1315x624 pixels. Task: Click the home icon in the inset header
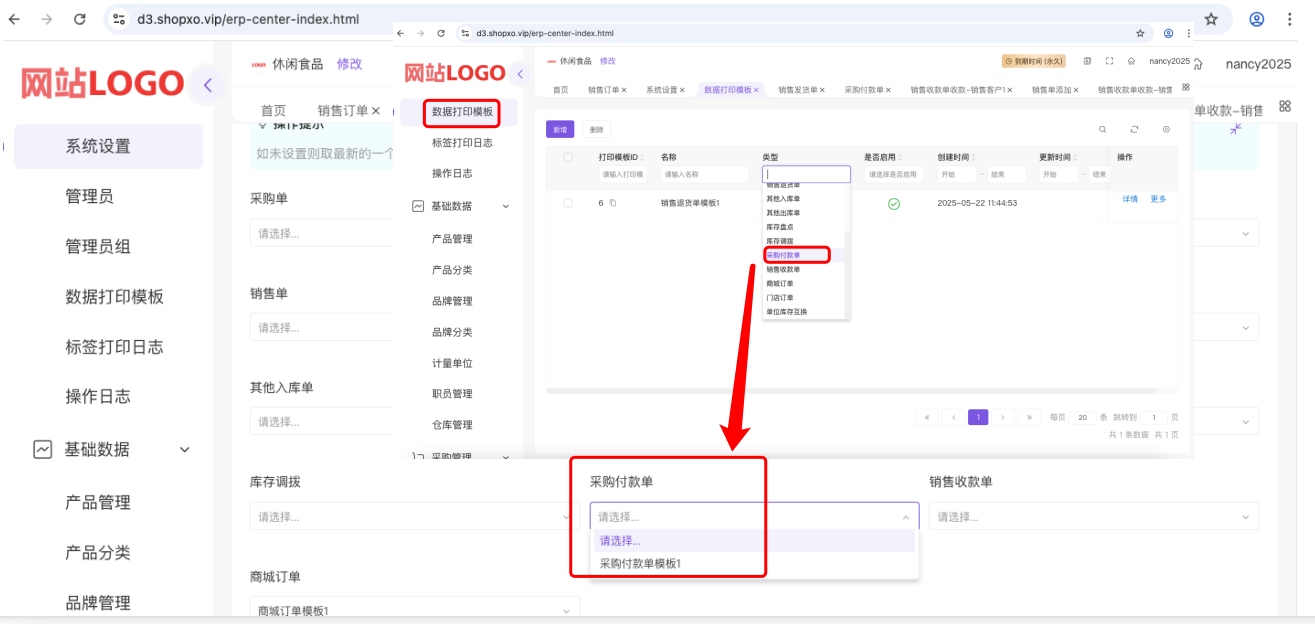[x=1131, y=61]
